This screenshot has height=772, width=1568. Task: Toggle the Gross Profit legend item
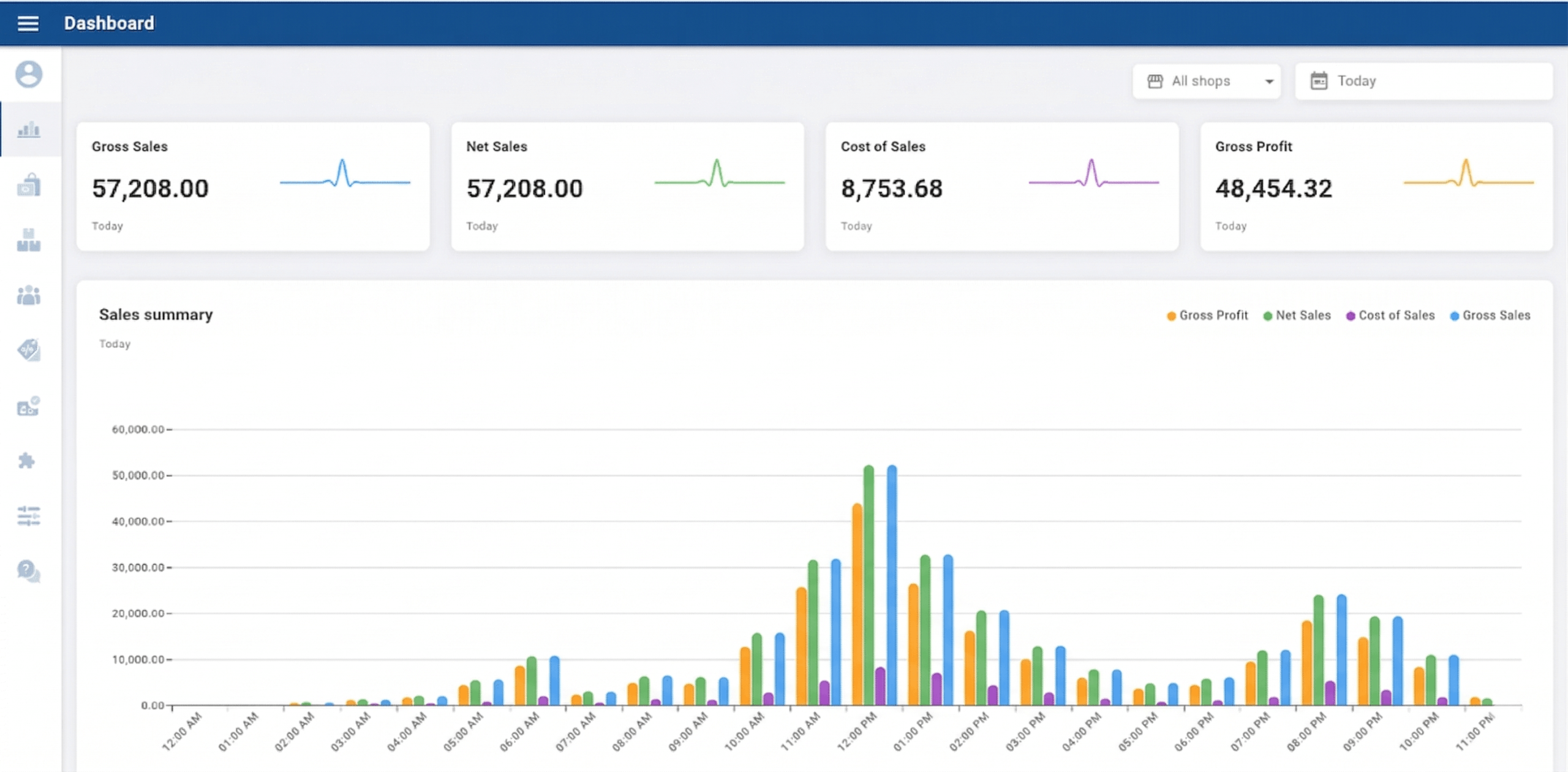pyautogui.click(x=1206, y=315)
